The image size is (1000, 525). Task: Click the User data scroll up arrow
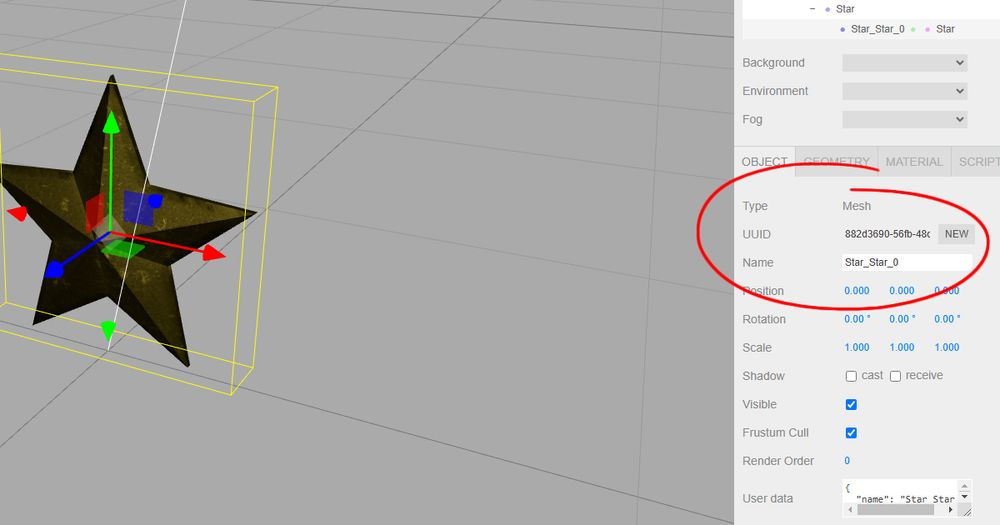964,487
